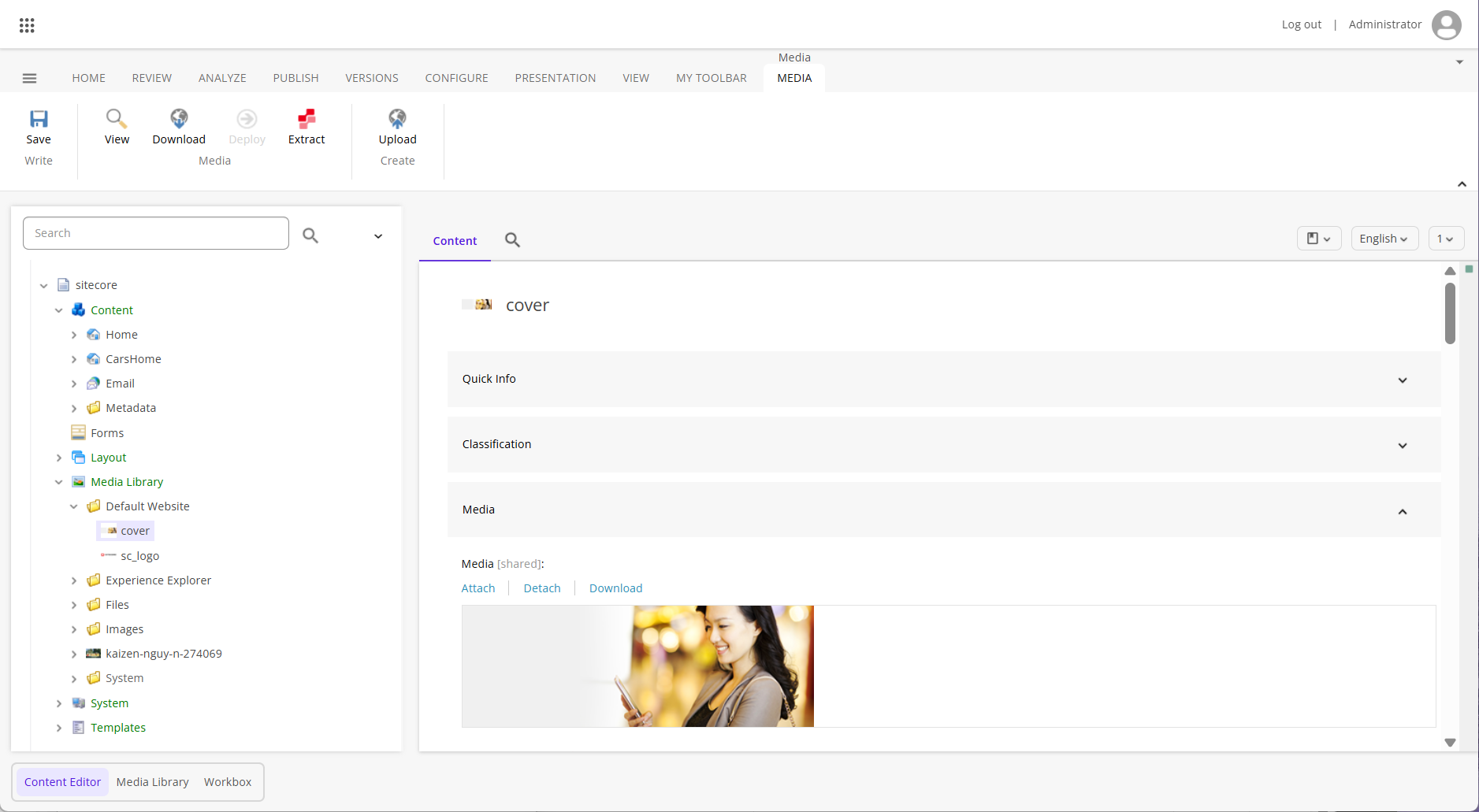Open the search options dropdown arrow
The image size is (1479, 812).
(x=378, y=236)
